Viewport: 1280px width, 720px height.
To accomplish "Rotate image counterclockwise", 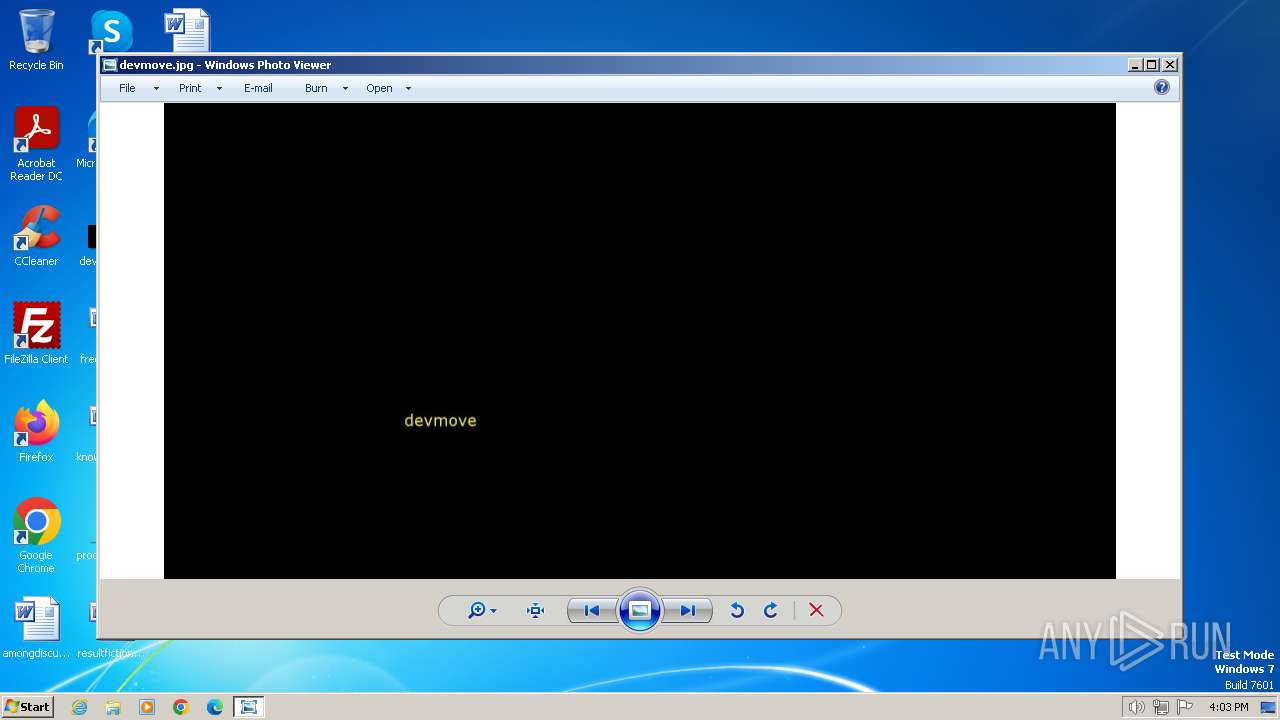I will coord(737,610).
